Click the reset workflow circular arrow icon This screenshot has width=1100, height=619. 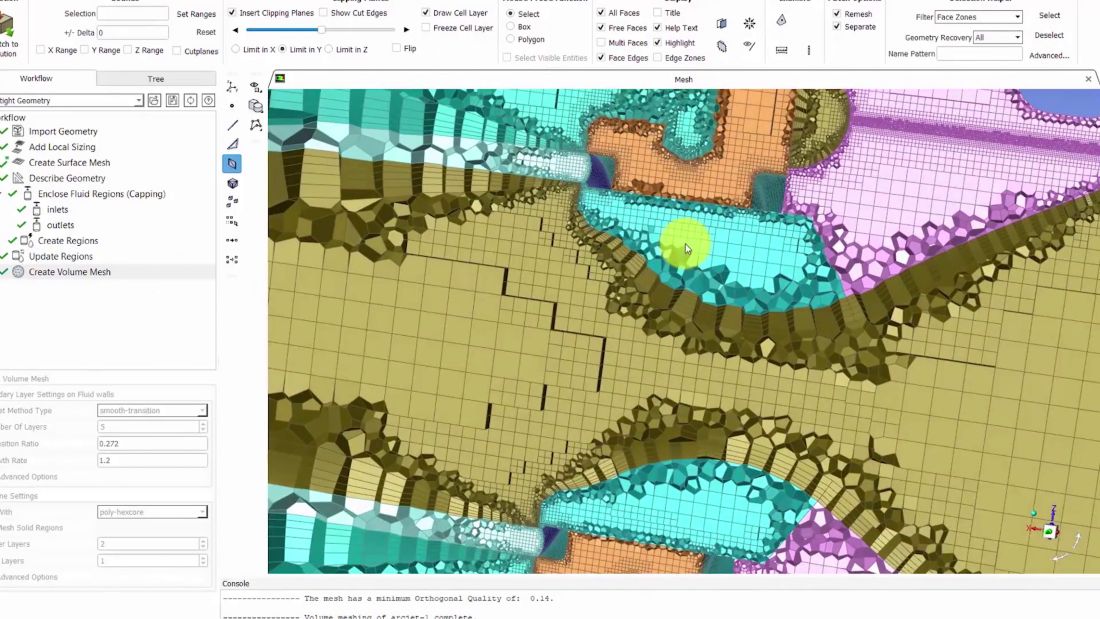[190, 100]
